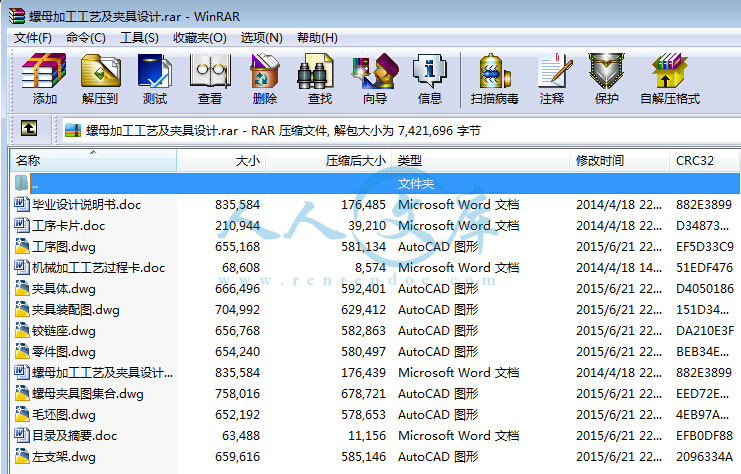Open the 命令(C) menu
741x474 pixels.
86,38
